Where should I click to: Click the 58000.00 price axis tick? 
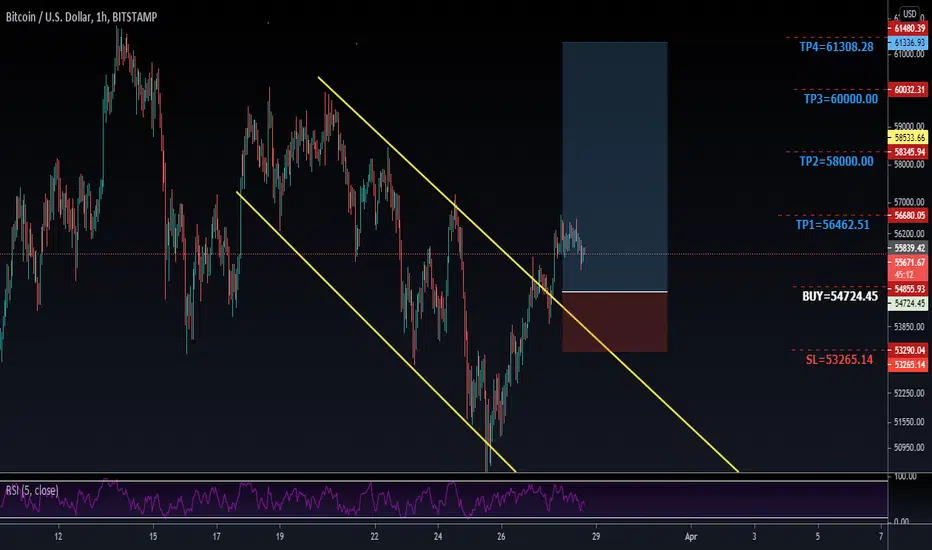point(909,164)
